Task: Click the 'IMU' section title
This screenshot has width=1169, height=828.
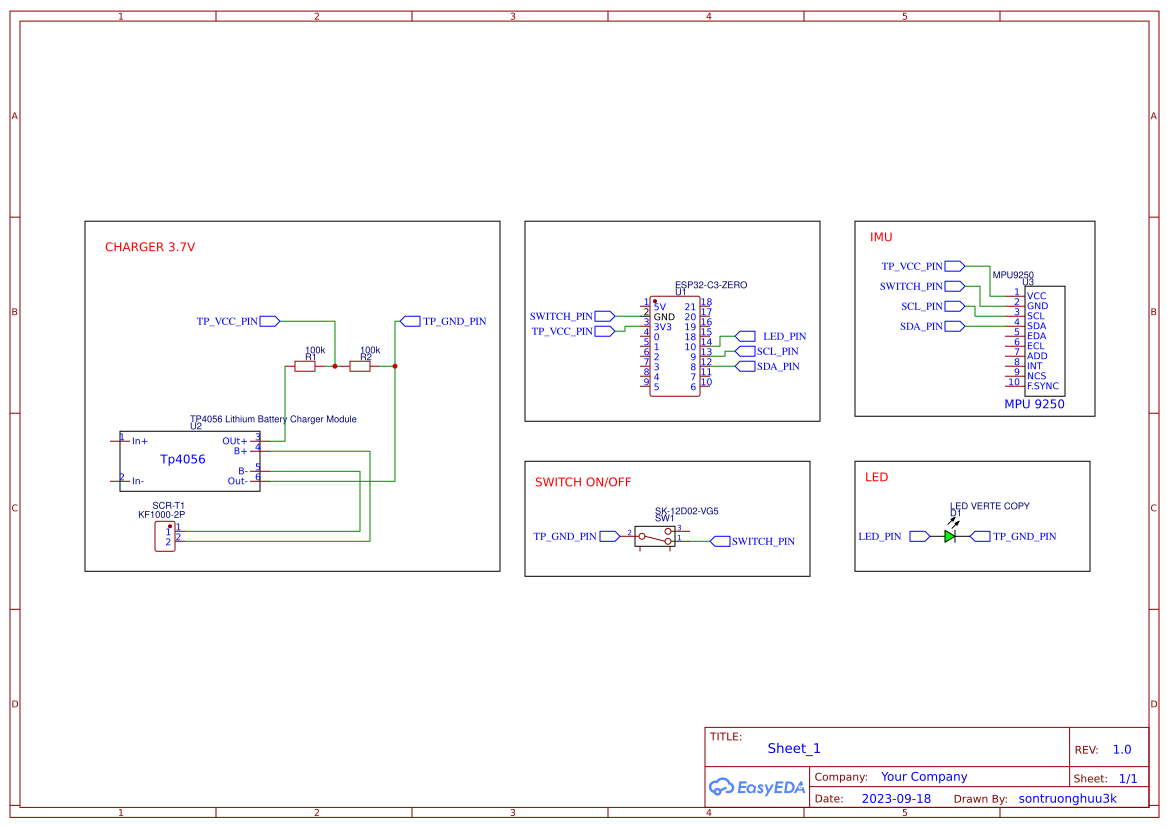Action: pyautogui.click(x=880, y=237)
